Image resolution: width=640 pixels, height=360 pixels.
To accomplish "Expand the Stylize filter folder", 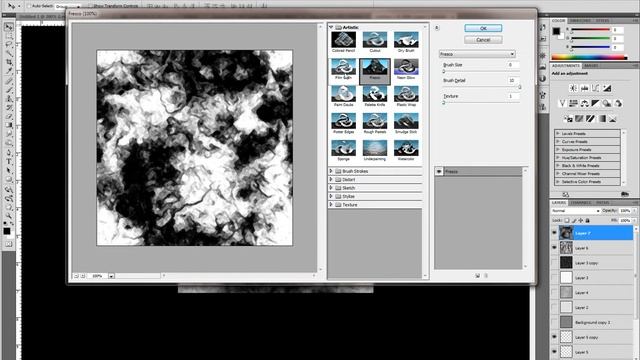I will coord(331,196).
